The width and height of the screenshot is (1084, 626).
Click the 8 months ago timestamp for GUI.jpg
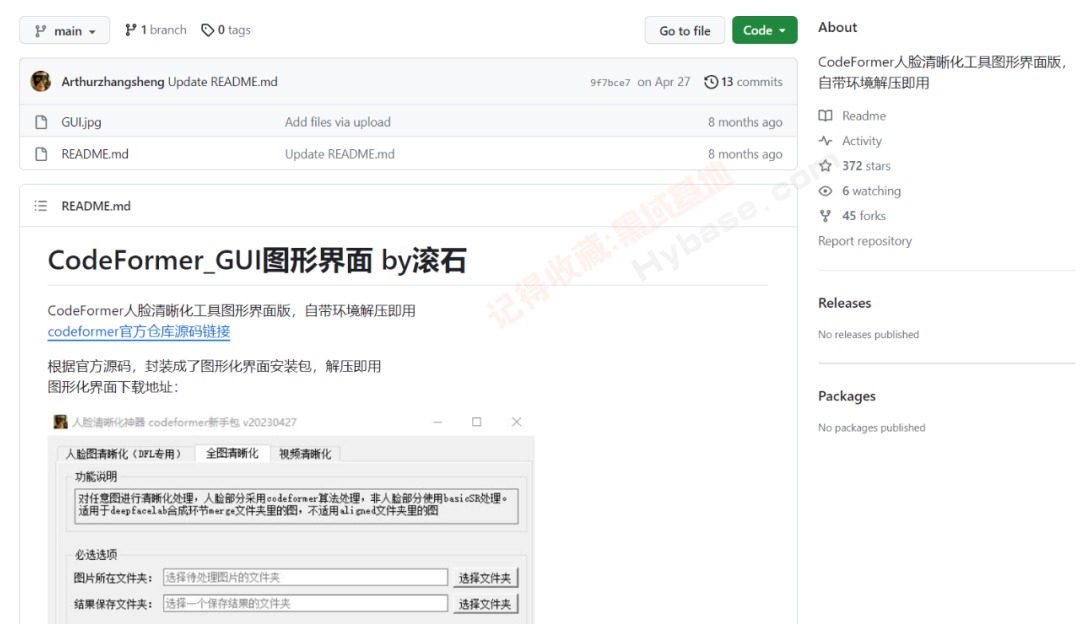click(x=745, y=122)
